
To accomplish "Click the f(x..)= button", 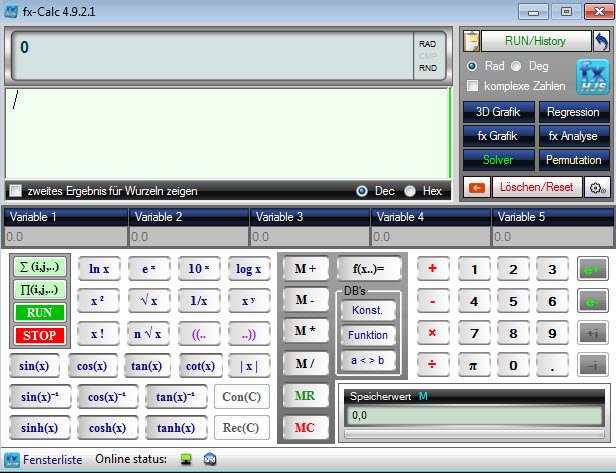I will [x=368, y=269].
